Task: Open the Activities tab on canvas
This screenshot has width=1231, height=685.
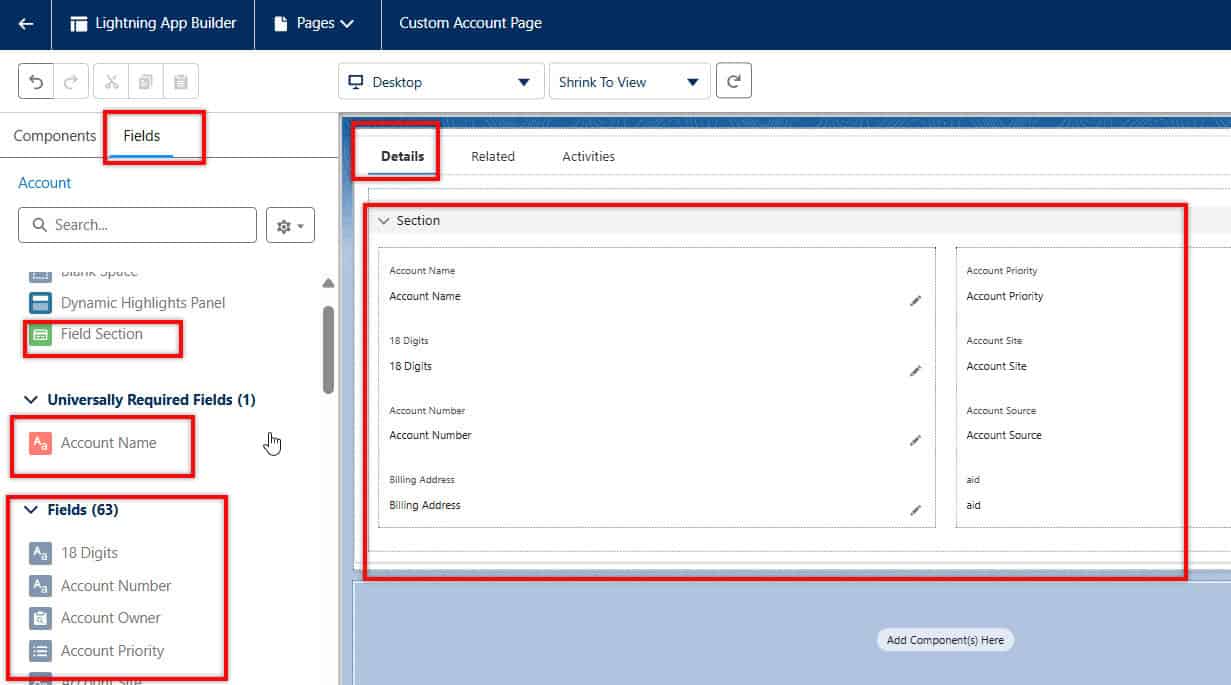Action: point(589,157)
